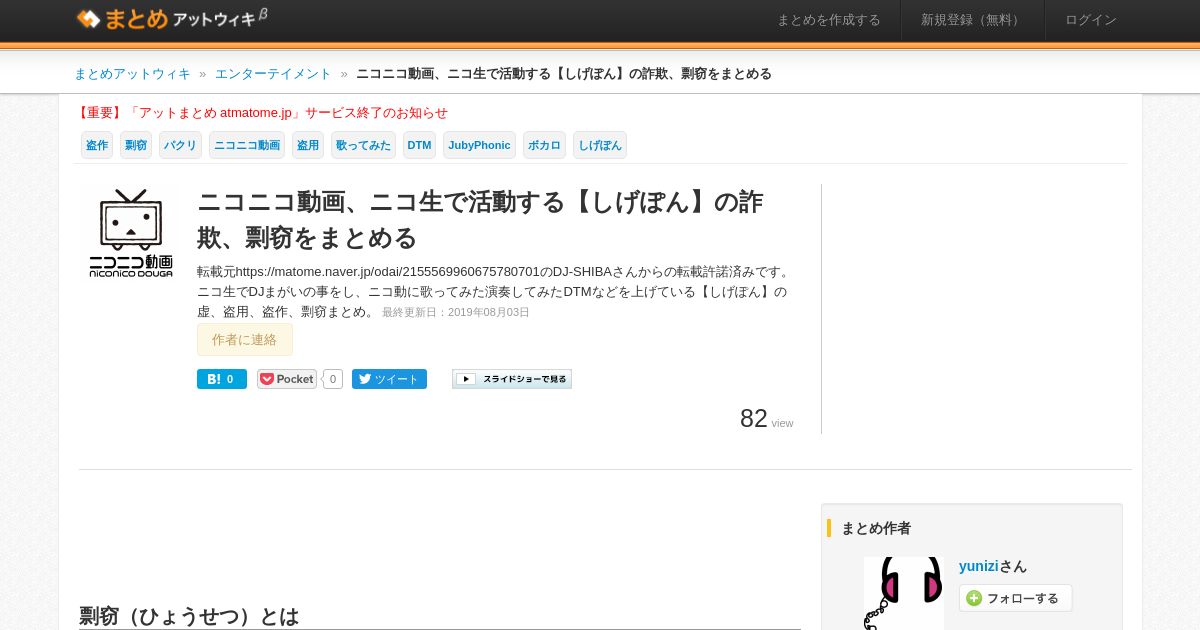The image size is (1200, 630).
Task: Select the 盗作 tag
Action: point(97,145)
